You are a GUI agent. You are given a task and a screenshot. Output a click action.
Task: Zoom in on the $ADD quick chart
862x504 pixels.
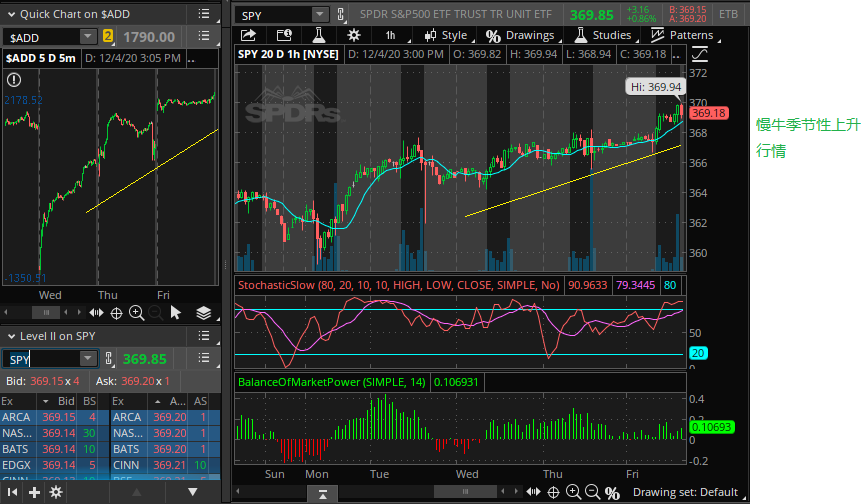[x=136, y=313]
